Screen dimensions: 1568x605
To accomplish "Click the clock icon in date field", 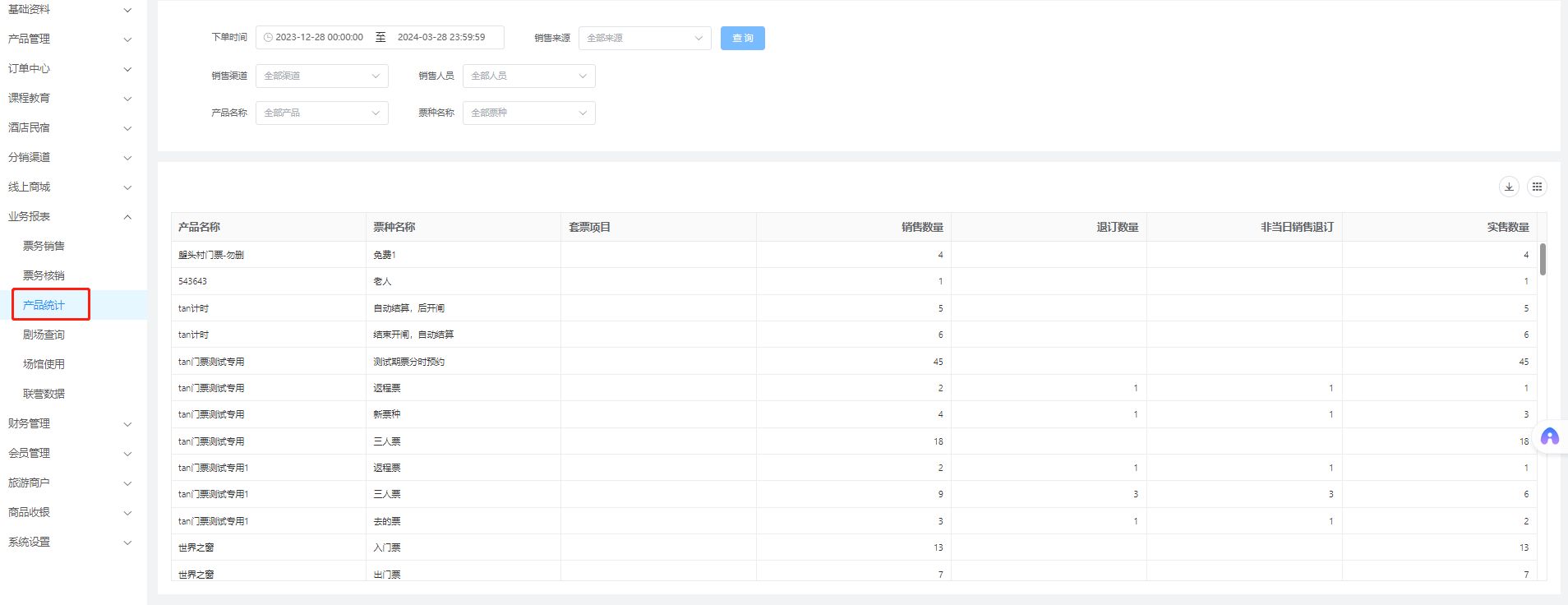I will pos(268,38).
